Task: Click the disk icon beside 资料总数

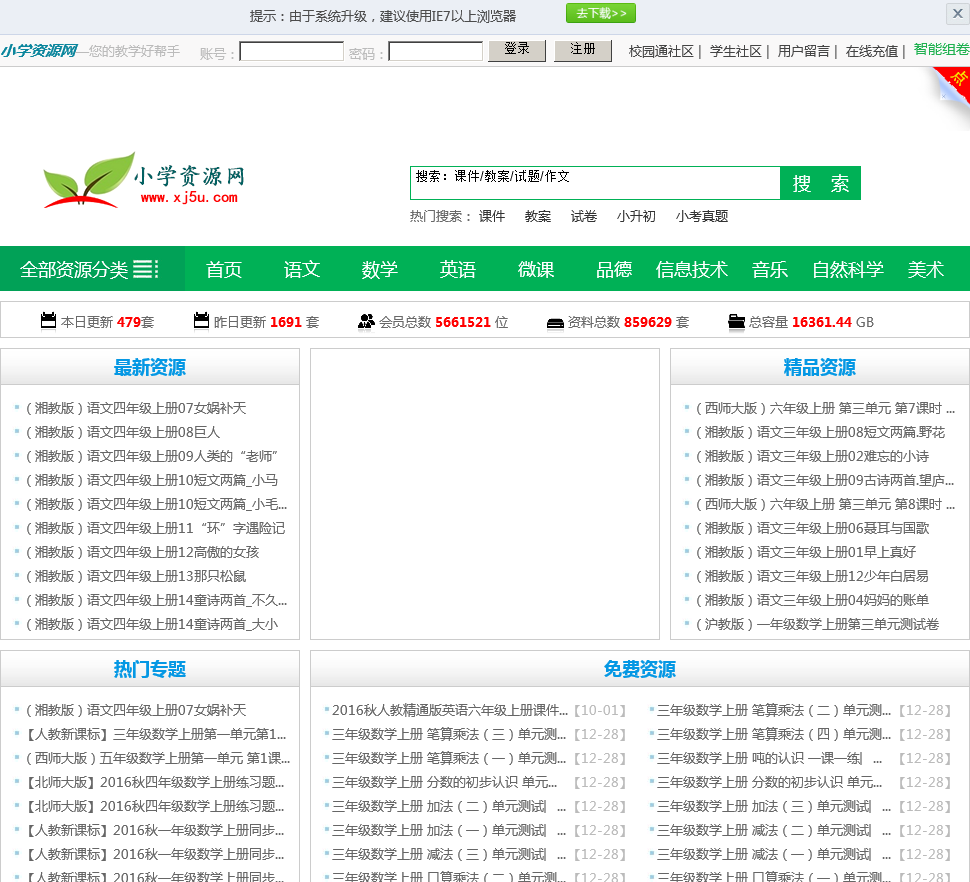Action: point(555,322)
